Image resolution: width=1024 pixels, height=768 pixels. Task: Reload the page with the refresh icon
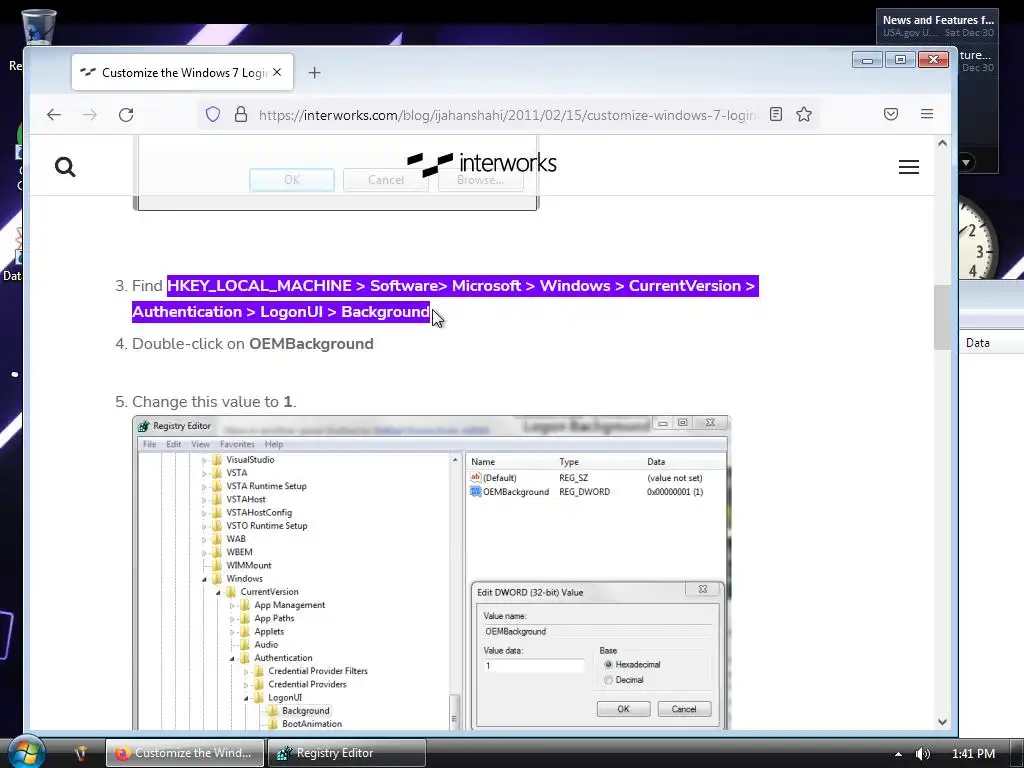[x=126, y=115]
